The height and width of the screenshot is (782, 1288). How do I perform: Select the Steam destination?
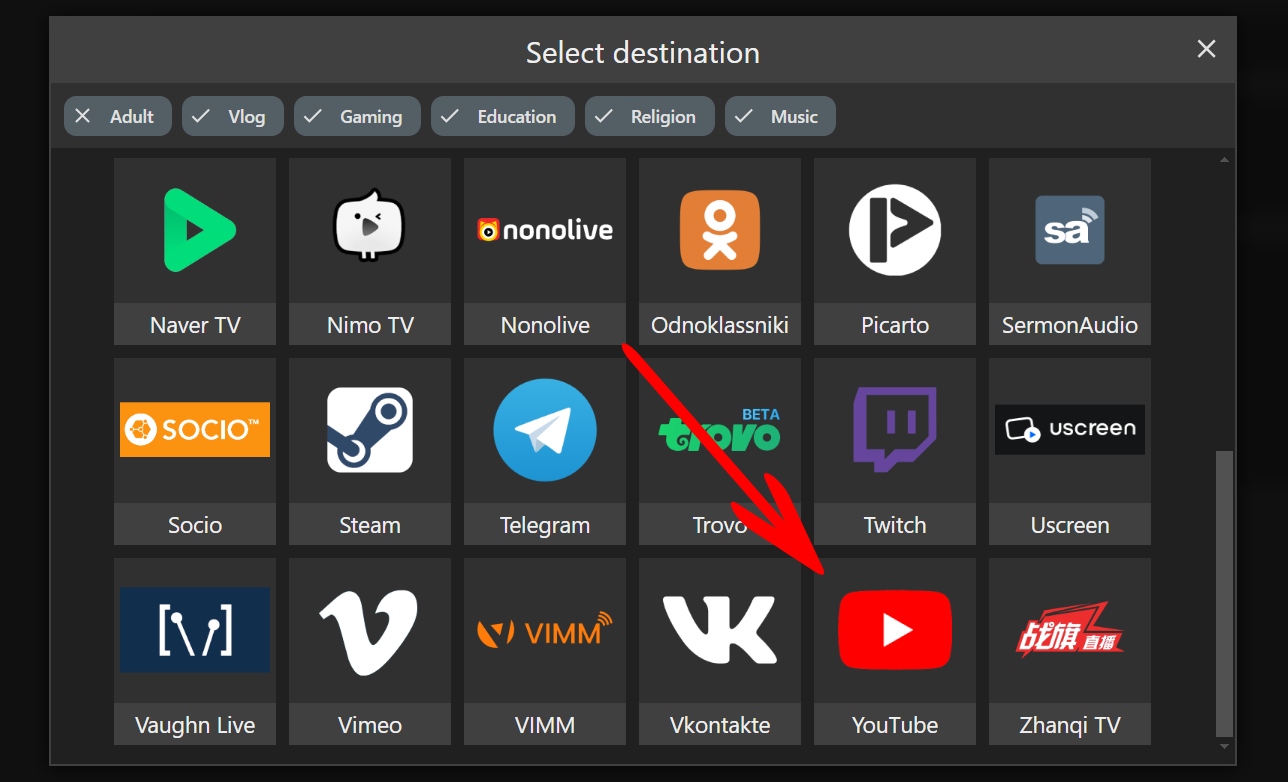[369, 452]
